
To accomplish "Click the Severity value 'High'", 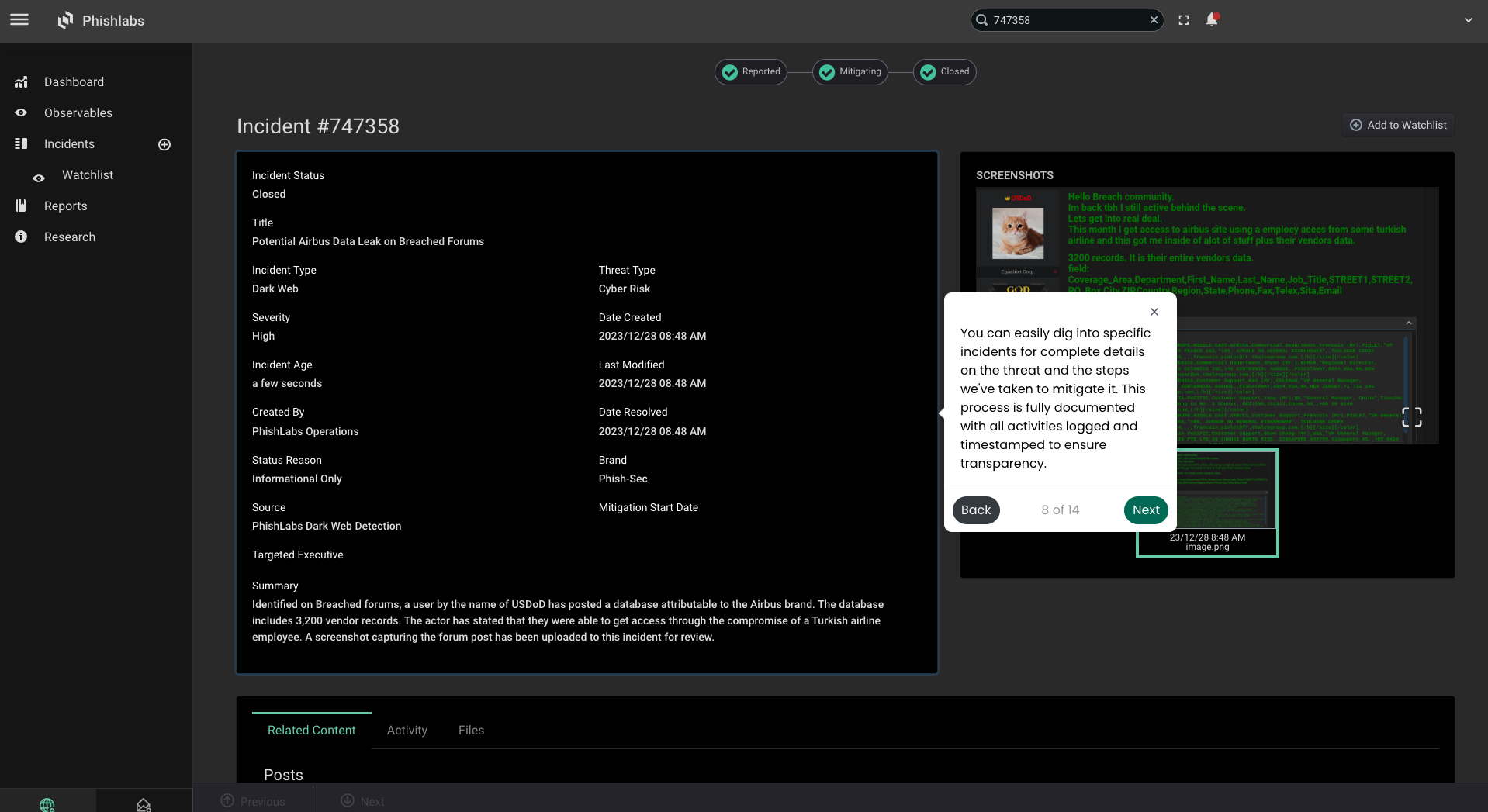I will tap(264, 337).
